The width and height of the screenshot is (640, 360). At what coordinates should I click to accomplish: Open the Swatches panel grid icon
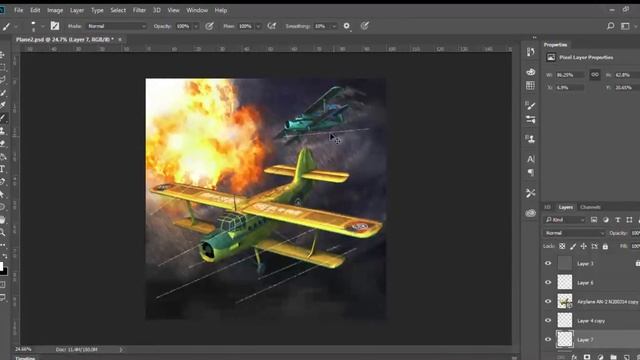[531, 85]
